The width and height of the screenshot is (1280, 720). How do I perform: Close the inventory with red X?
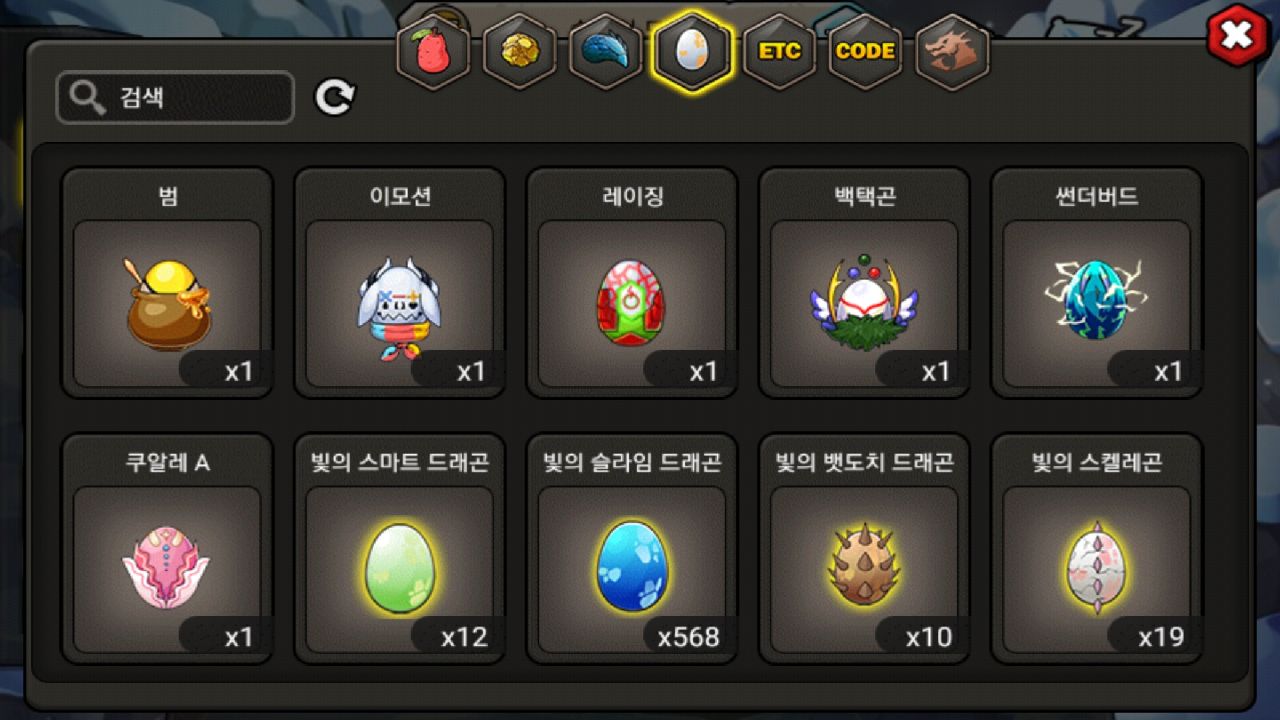1238,37
